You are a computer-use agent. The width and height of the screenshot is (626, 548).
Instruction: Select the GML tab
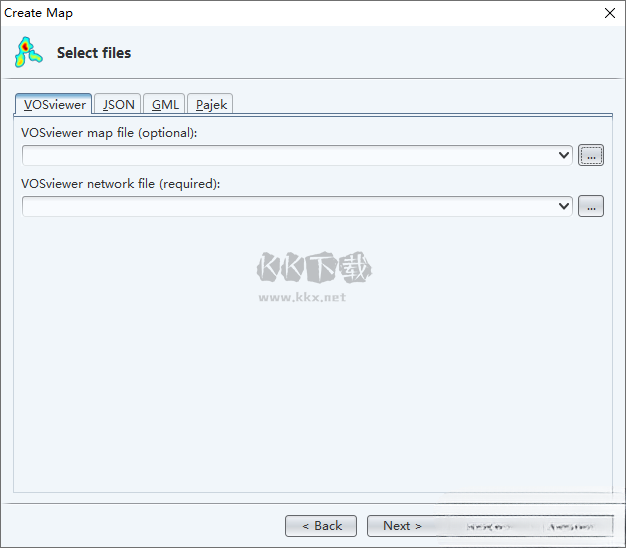tap(164, 104)
